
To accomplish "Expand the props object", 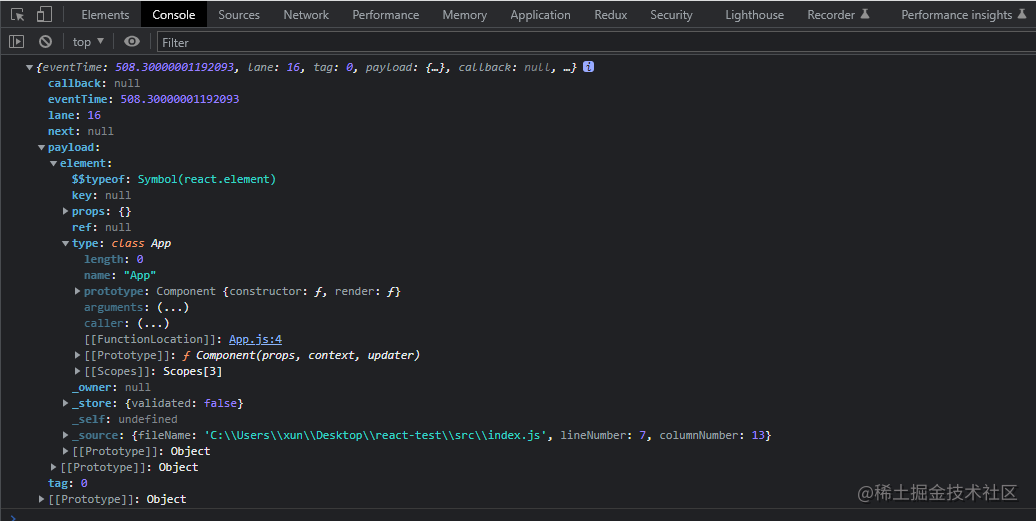I will tap(65, 211).
